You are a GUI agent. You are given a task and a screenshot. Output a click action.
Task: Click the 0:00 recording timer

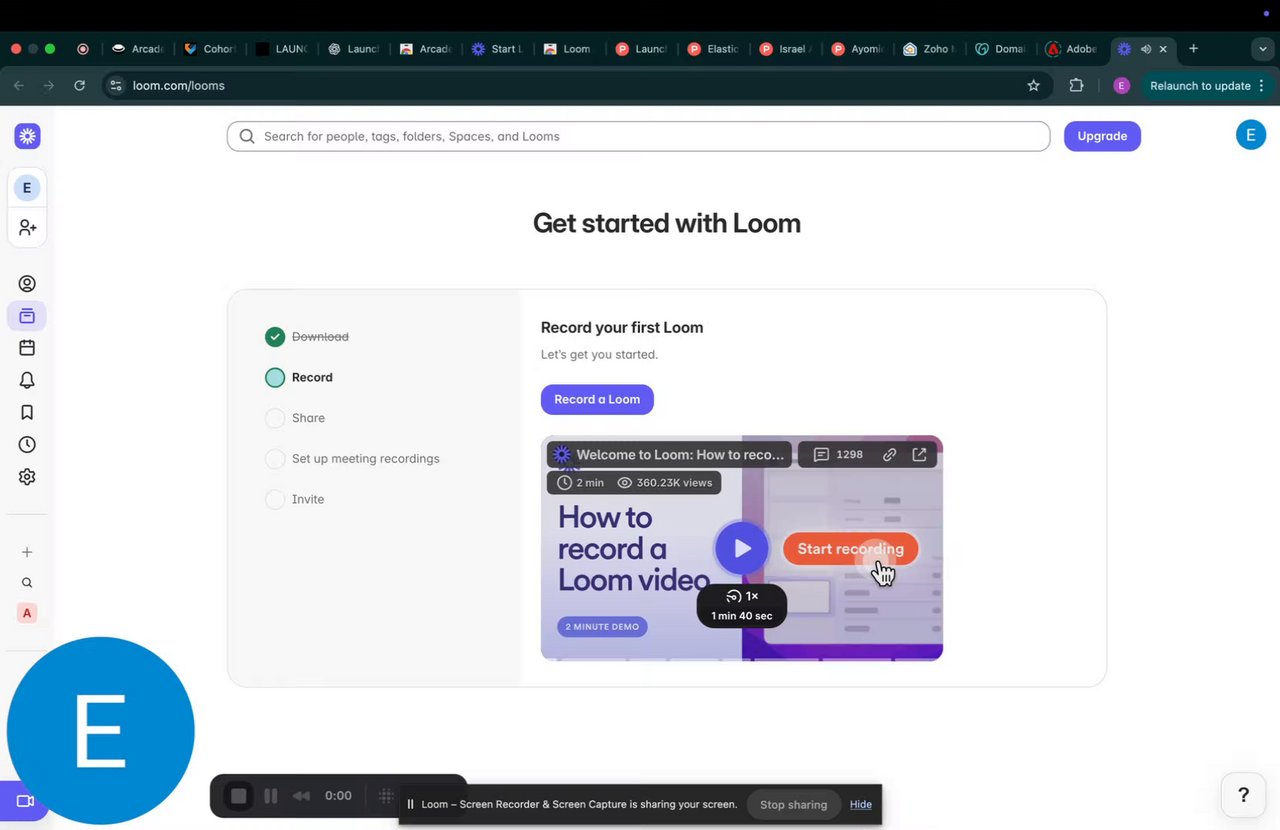(338, 796)
